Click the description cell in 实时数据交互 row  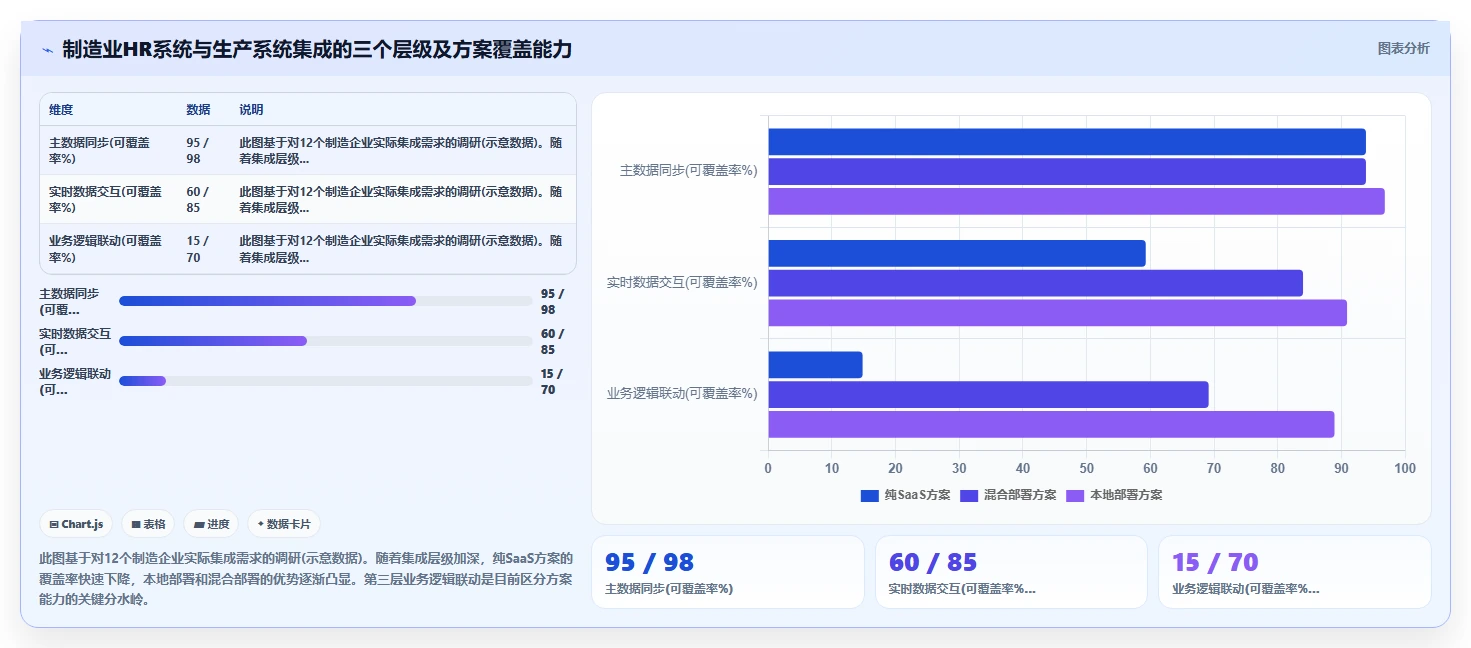pos(401,200)
